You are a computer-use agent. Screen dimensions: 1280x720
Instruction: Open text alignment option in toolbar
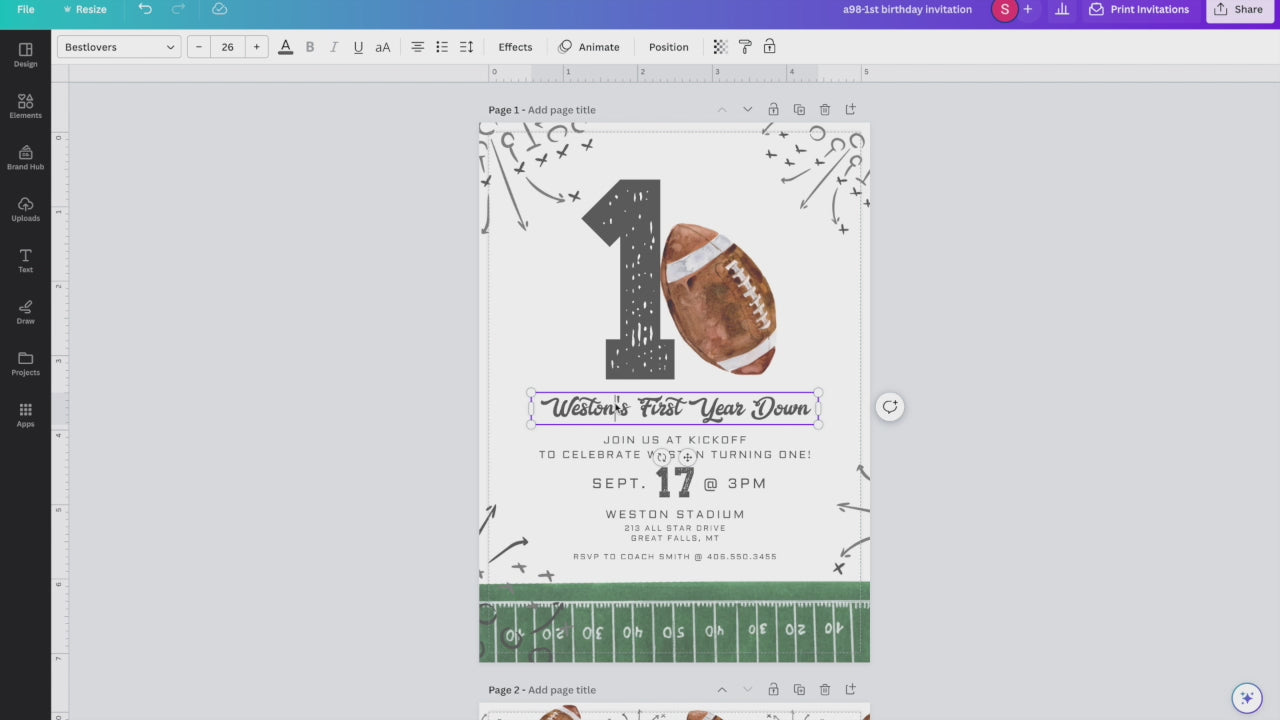[417, 47]
